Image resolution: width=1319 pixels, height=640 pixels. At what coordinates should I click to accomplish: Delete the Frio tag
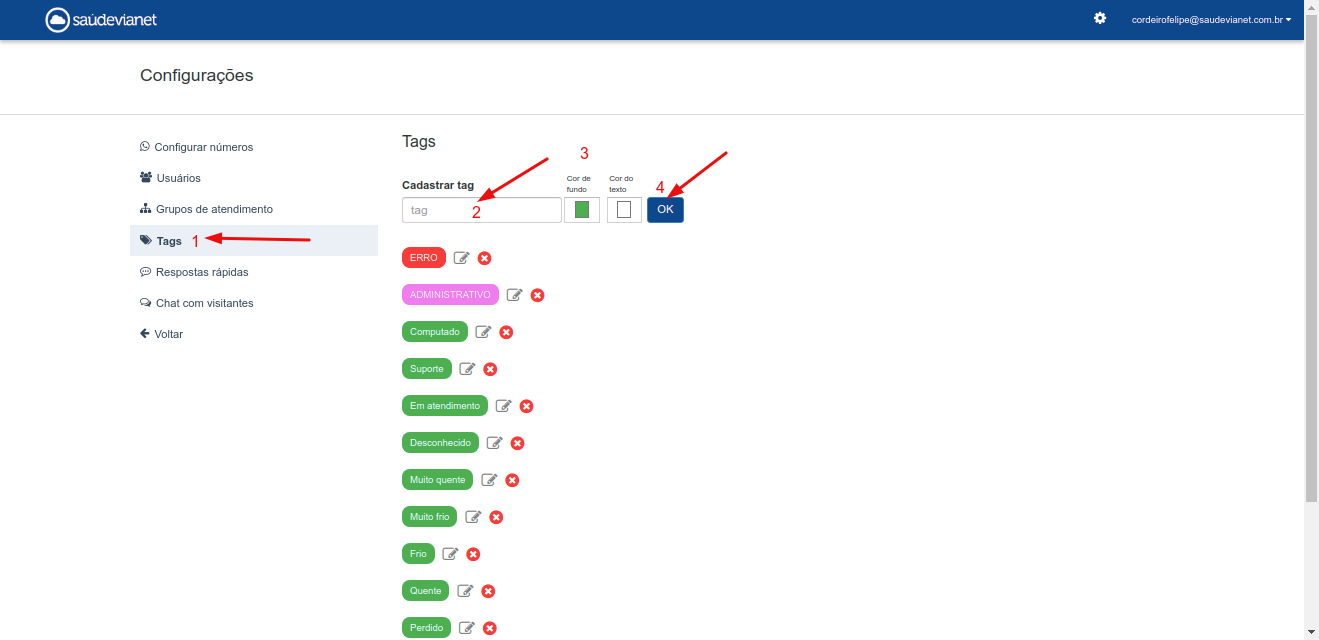[x=473, y=554]
